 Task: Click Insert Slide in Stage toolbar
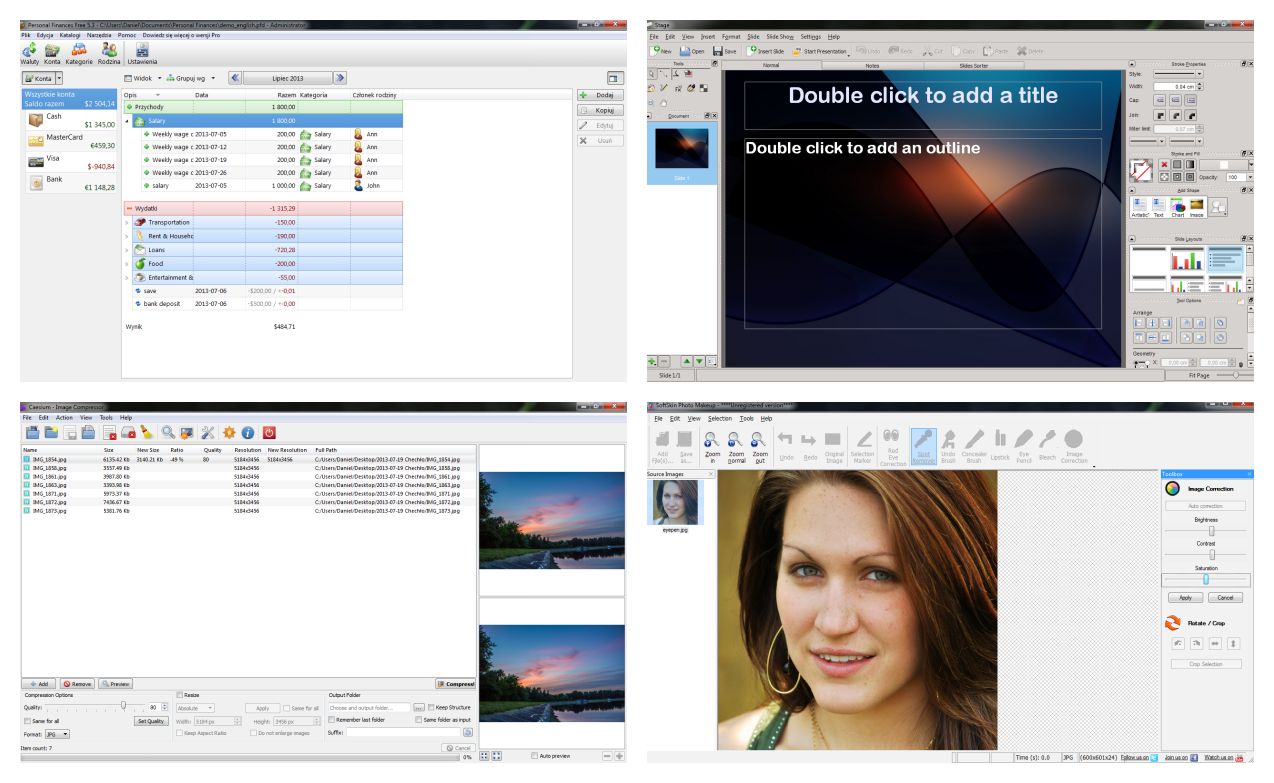(765, 50)
